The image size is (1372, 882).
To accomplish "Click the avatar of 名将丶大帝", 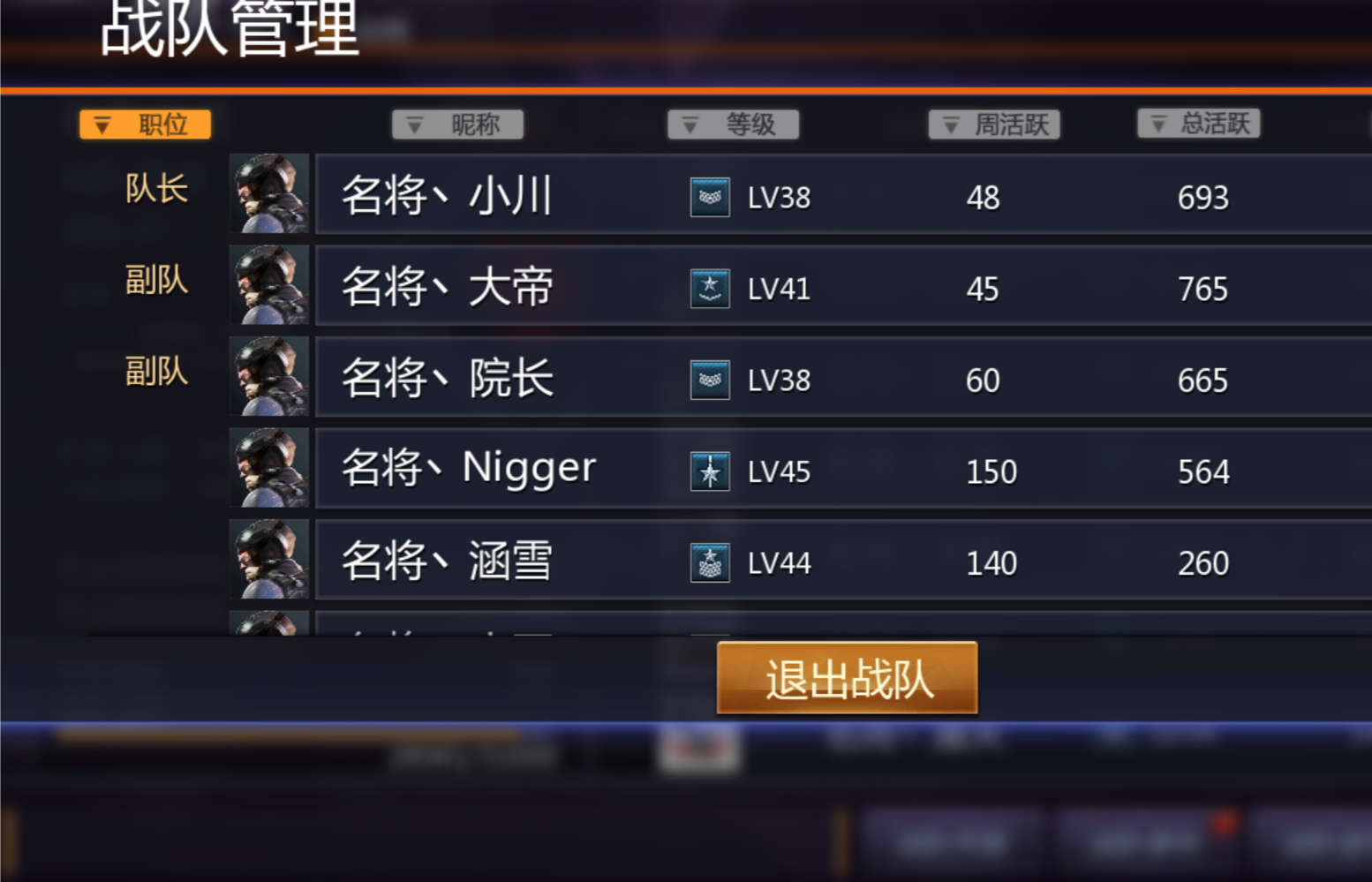I will tap(270, 285).
